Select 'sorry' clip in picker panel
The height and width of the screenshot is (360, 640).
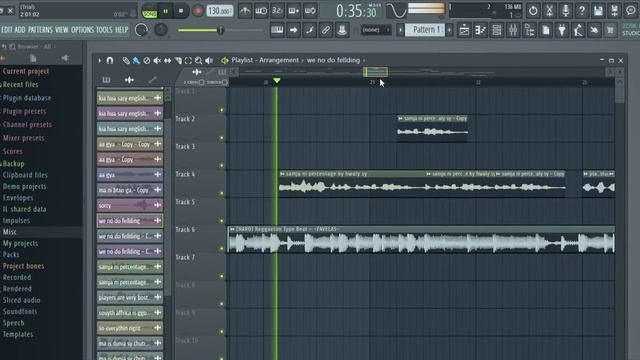(x=130, y=205)
